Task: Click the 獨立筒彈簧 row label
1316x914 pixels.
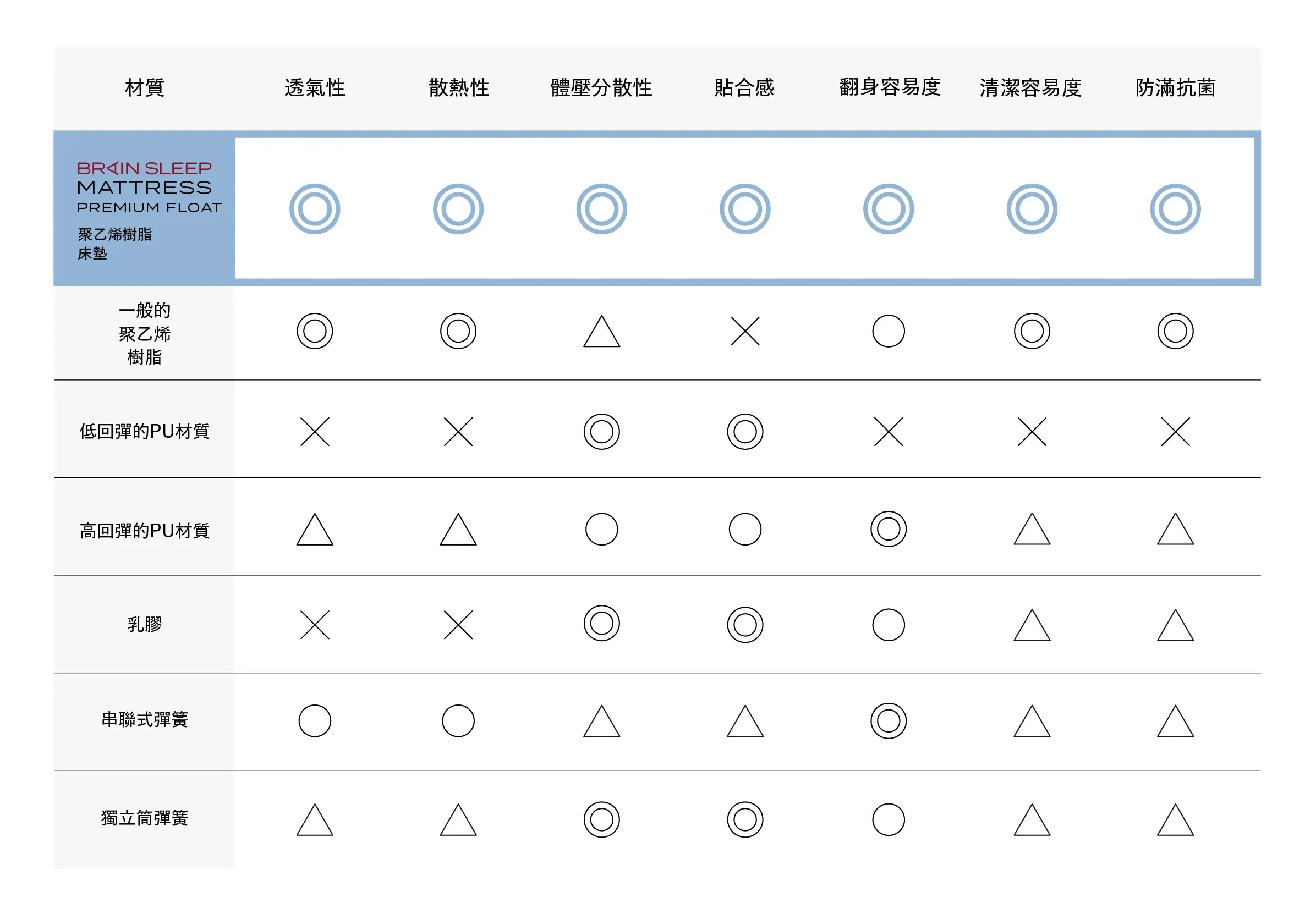Action: (144, 818)
